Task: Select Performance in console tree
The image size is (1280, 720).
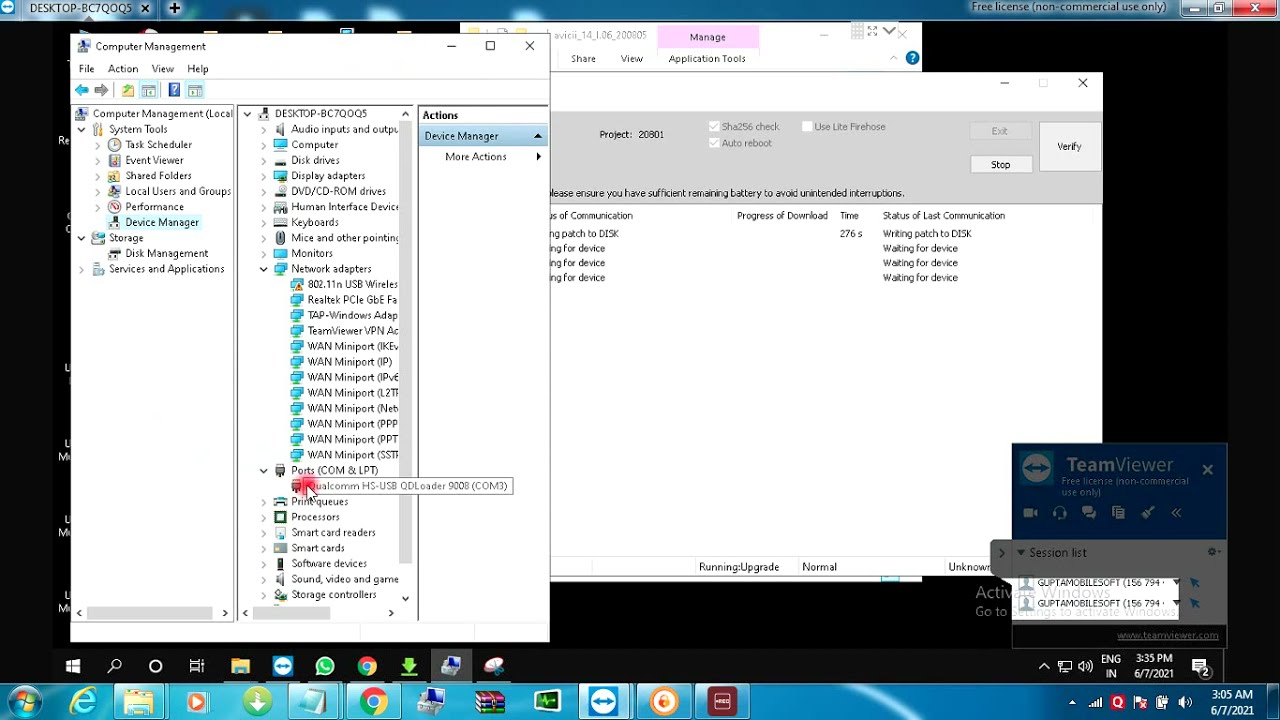Action: [x=154, y=207]
